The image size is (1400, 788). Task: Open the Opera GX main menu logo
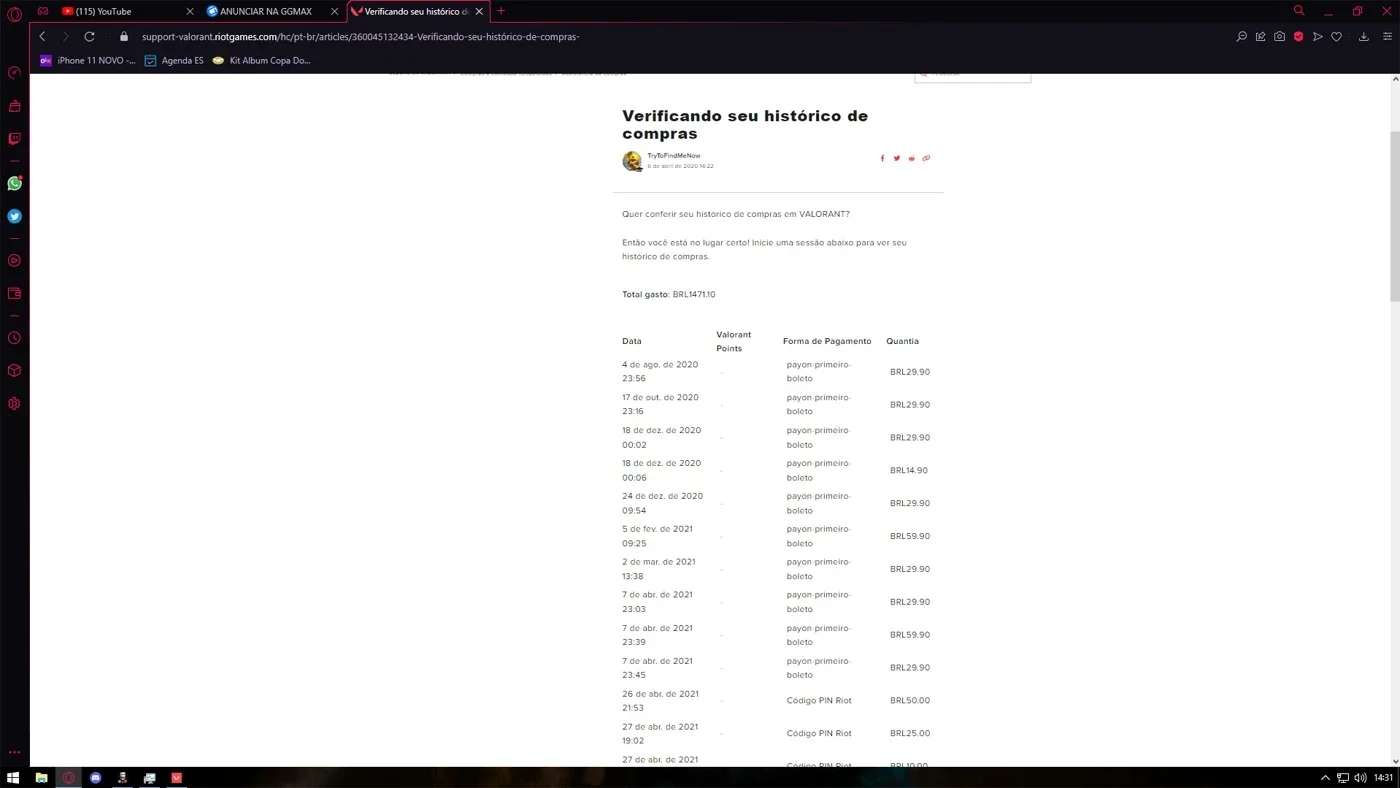pyautogui.click(x=14, y=13)
